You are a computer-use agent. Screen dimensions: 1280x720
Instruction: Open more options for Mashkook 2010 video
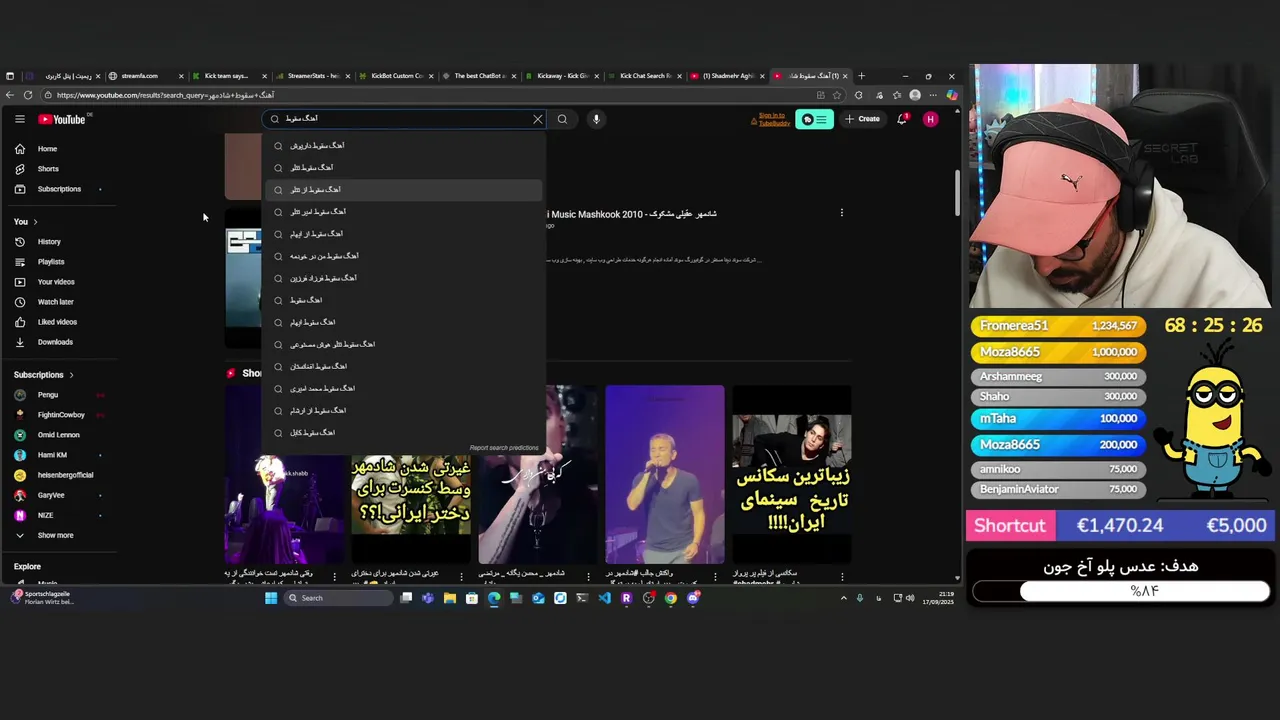(842, 213)
